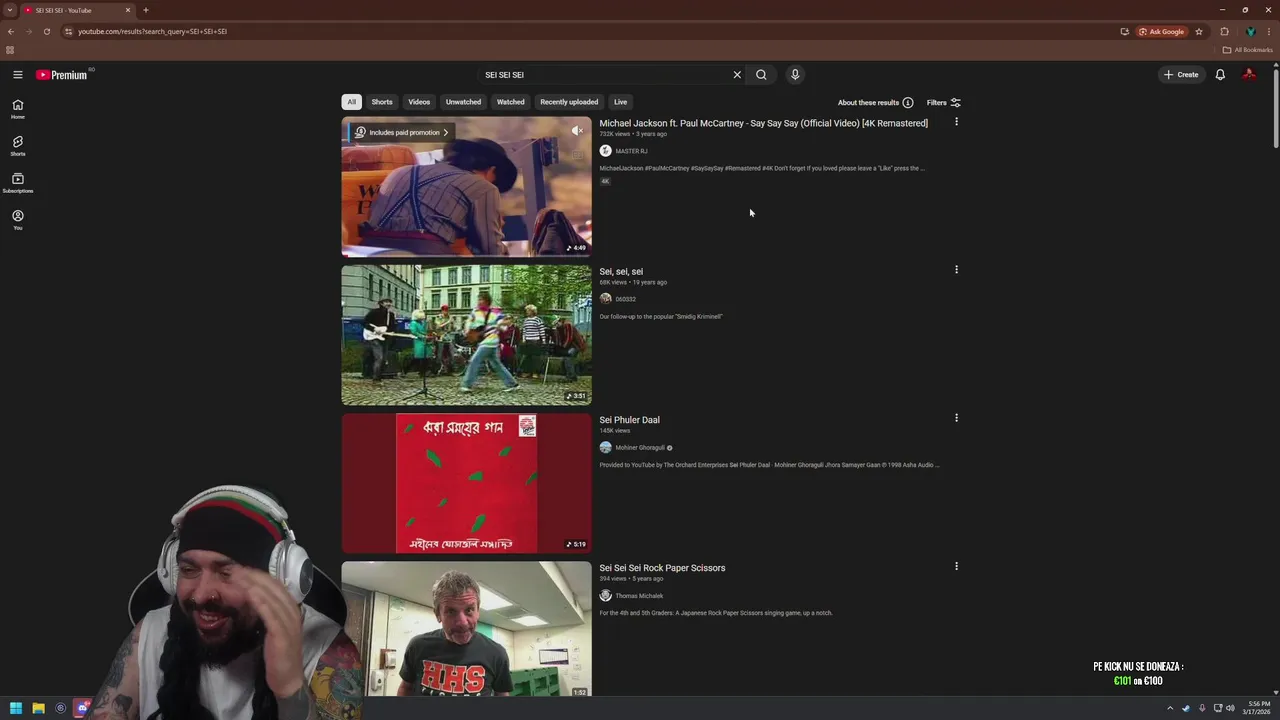The width and height of the screenshot is (1280, 720).
Task: Open the Sei Phuler Daal thumbnail
Action: (466, 483)
